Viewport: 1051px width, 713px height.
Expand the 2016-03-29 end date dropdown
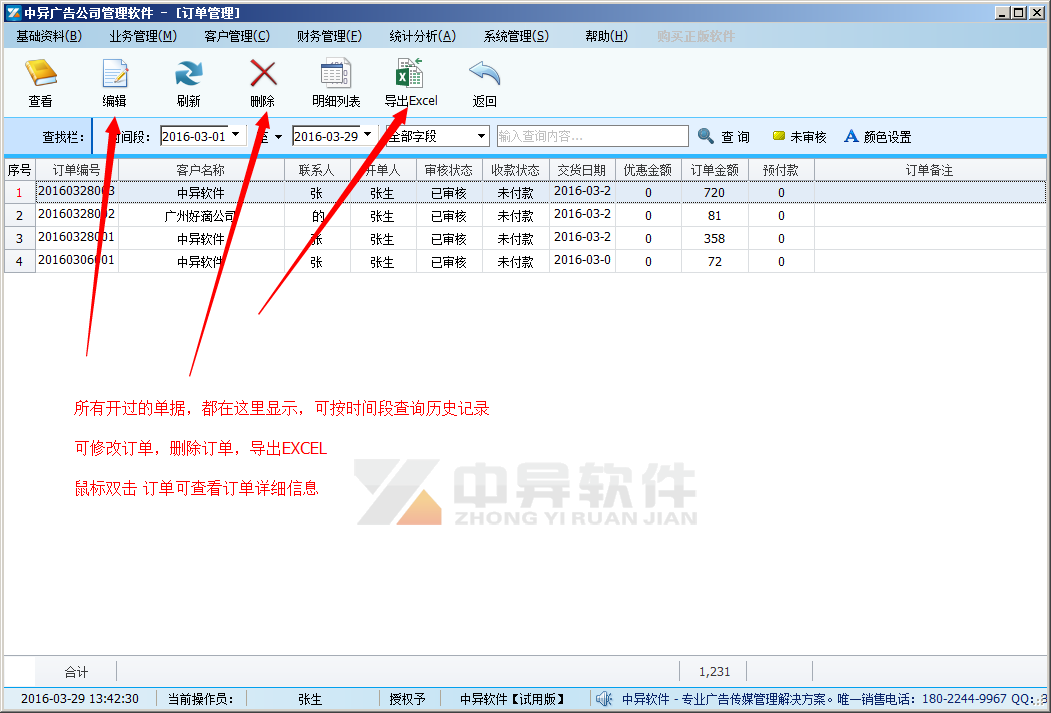(367, 135)
